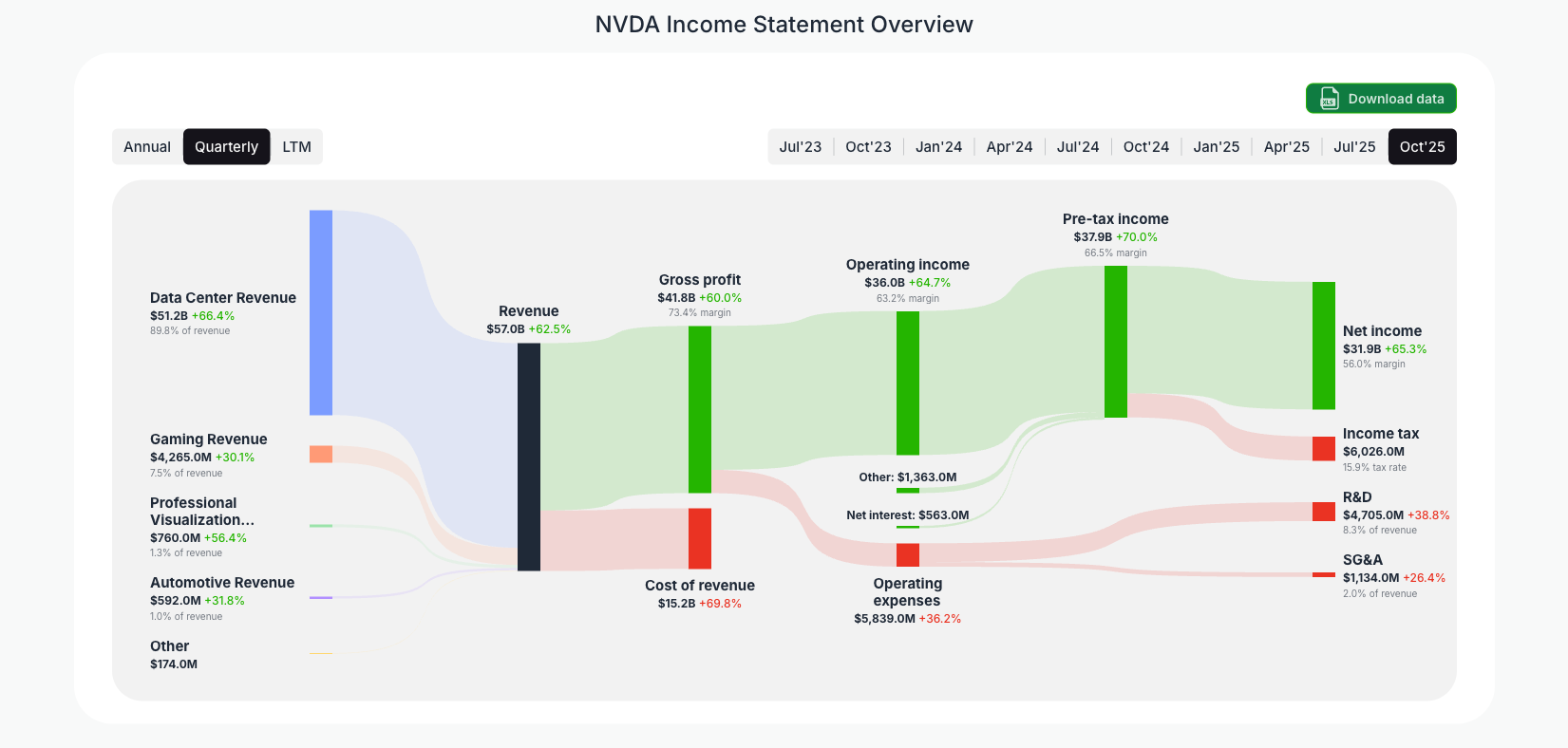1568x748 pixels.
Task: Click the 89.8% of revenue text
Action: coord(190,331)
